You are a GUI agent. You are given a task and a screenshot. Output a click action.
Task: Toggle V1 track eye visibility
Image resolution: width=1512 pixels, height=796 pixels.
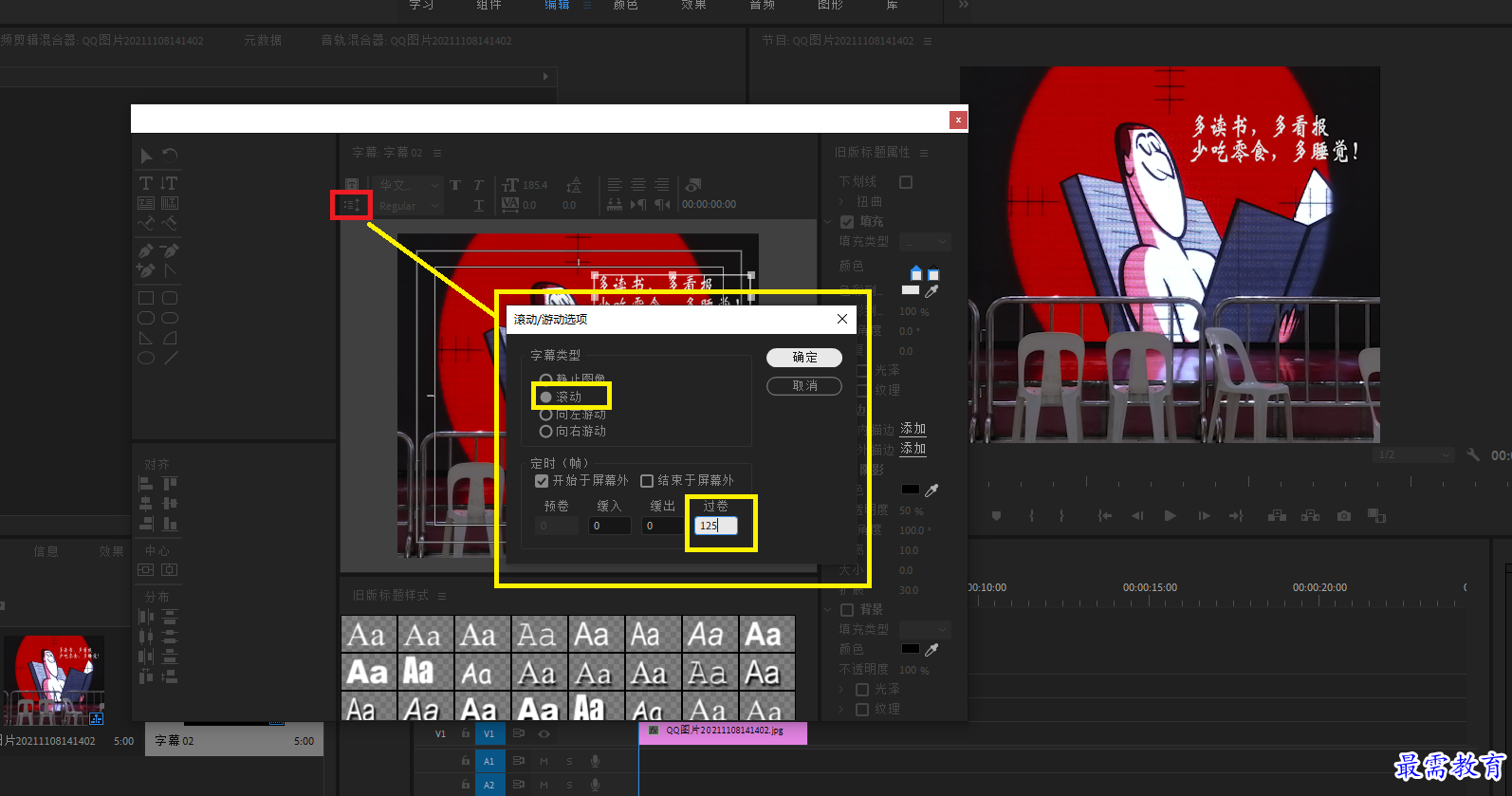(x=544, y=734)
